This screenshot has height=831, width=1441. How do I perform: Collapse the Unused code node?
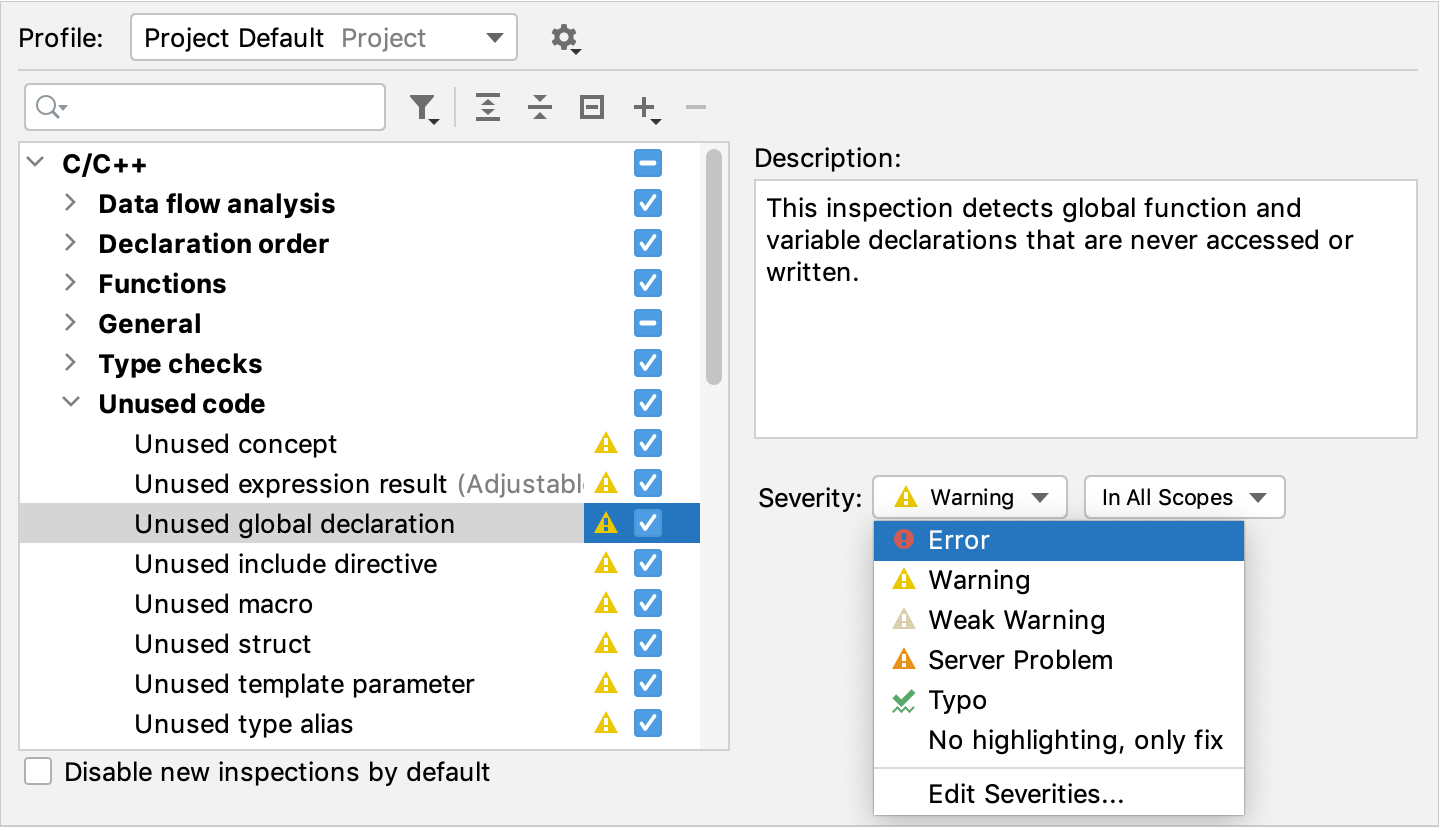71,402
